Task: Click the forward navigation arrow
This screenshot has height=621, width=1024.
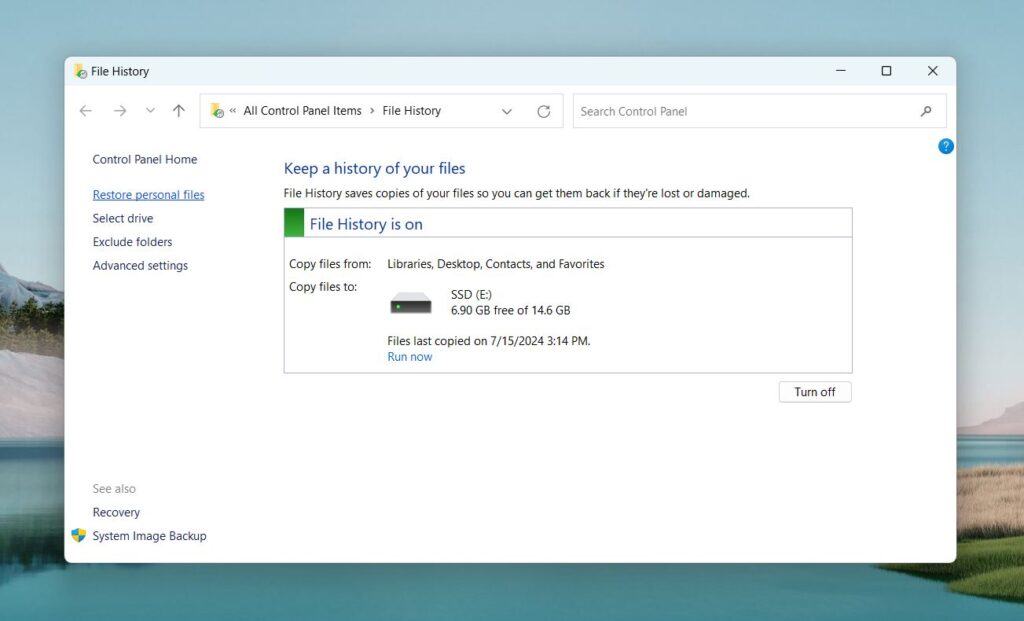Action: (119, 111)
